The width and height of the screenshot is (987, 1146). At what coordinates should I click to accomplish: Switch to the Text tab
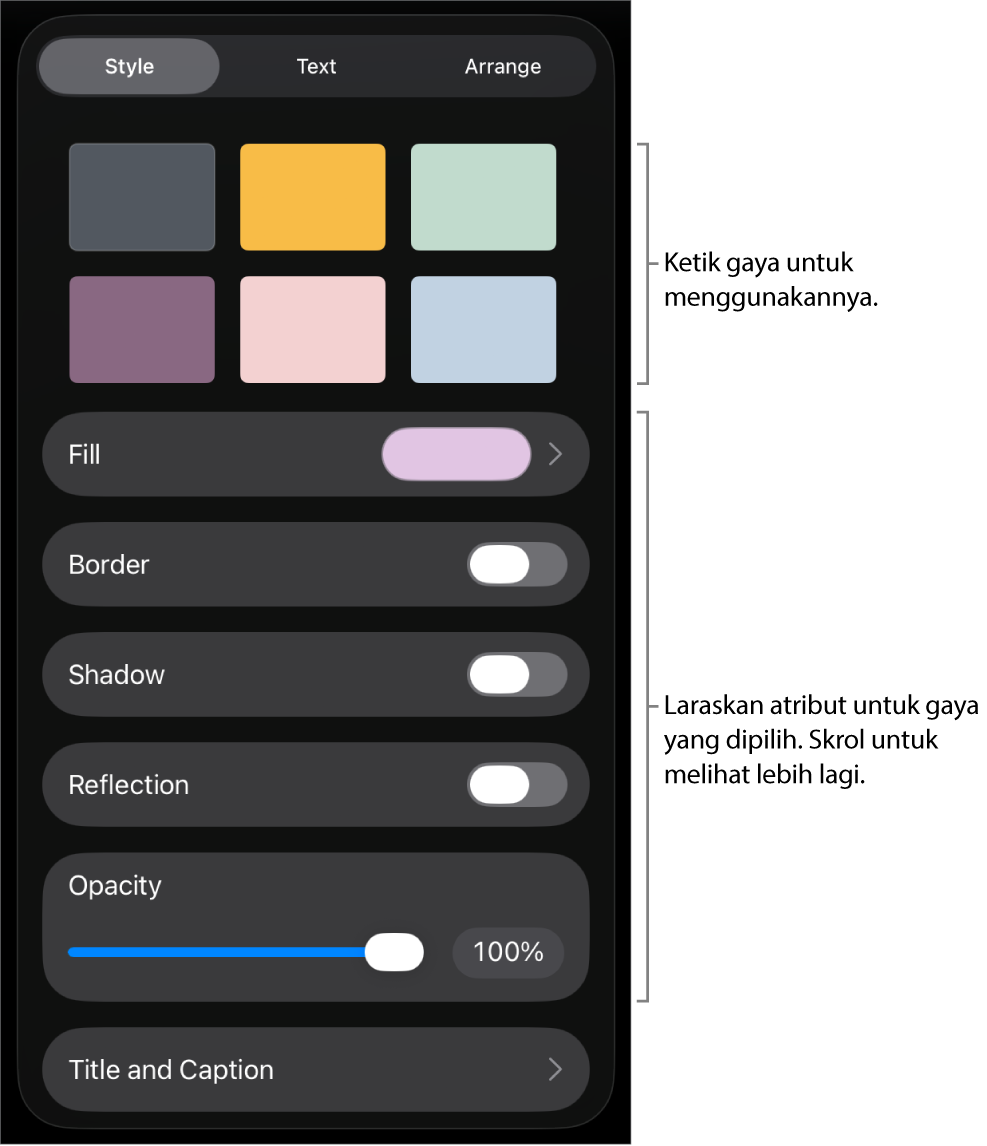pyautogui.click(x=316, y=66)
